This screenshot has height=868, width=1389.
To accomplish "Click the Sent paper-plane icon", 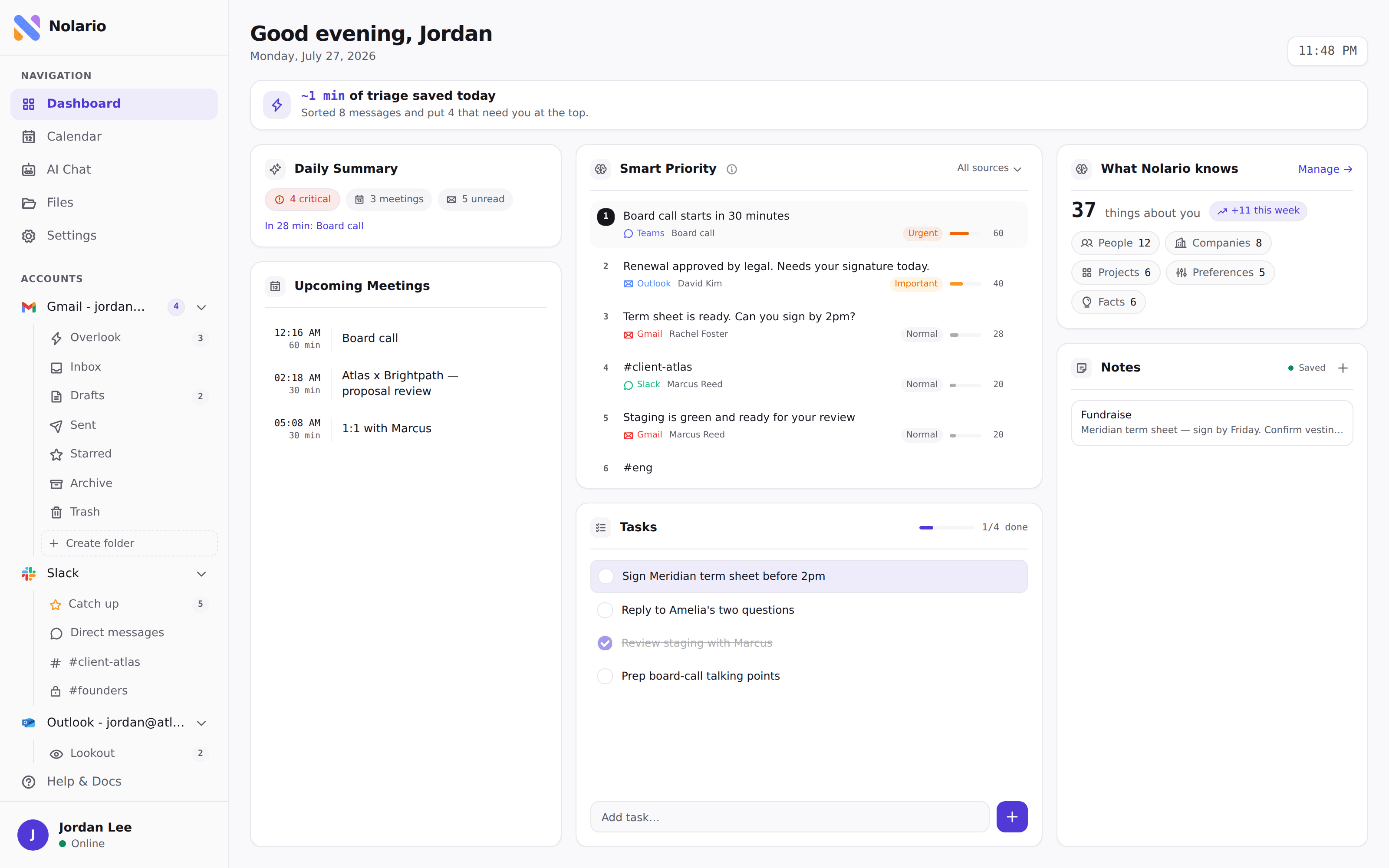I will (x=56, y=425).
